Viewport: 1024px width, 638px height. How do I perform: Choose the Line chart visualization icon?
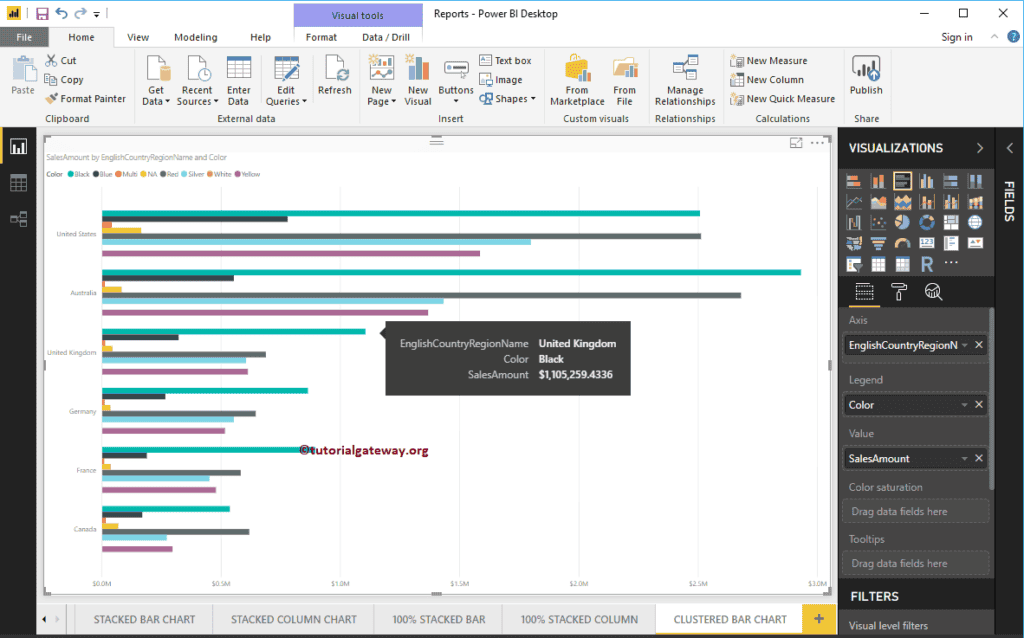click(x=854, y=202)
